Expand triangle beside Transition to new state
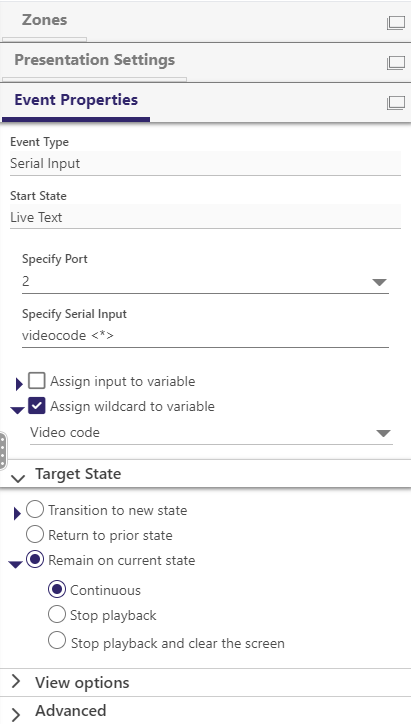The width and height of the screenshot is (411, 724). [18, 513]
